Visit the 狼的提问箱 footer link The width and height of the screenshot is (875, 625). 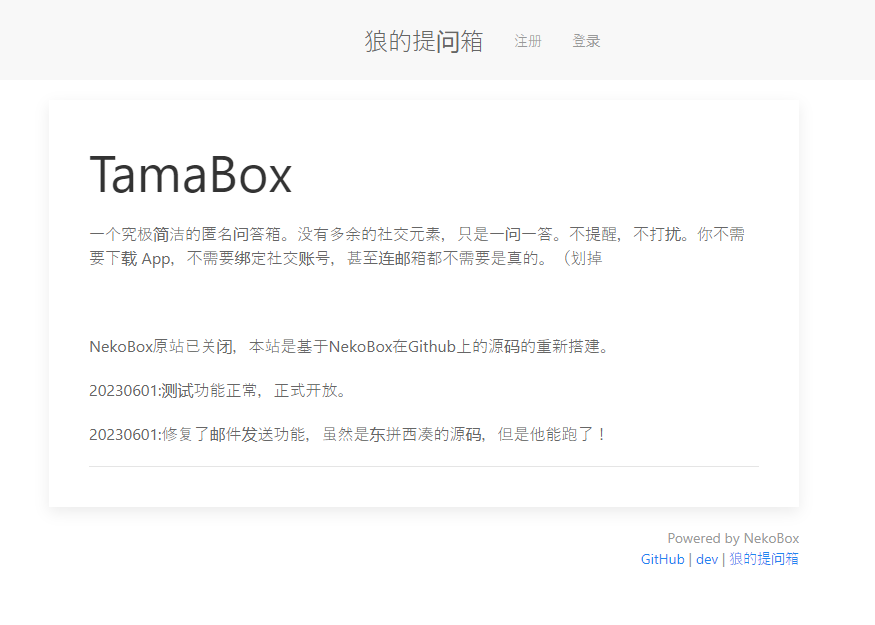click(x=764, y=559)
